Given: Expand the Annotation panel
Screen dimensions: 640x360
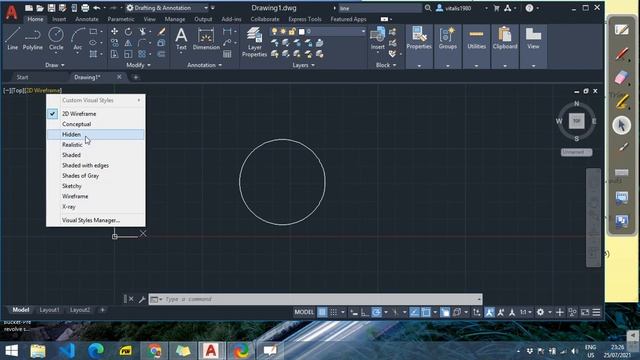Looking at the screenshot, I should [204, 65].
